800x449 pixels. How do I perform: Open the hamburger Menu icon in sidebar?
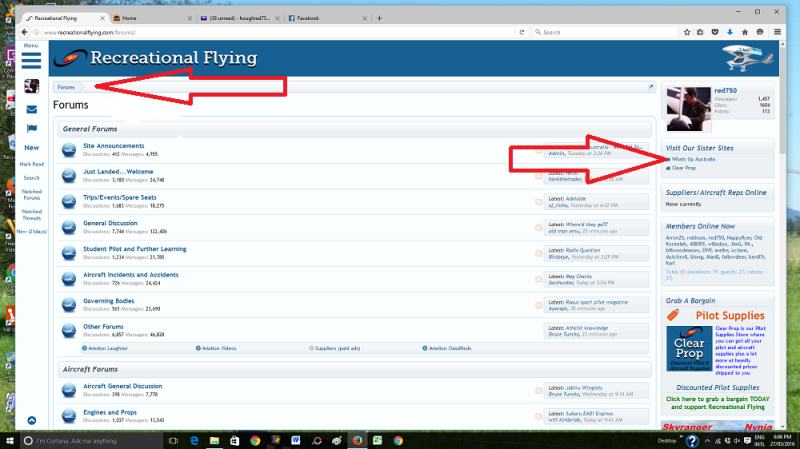31,60
